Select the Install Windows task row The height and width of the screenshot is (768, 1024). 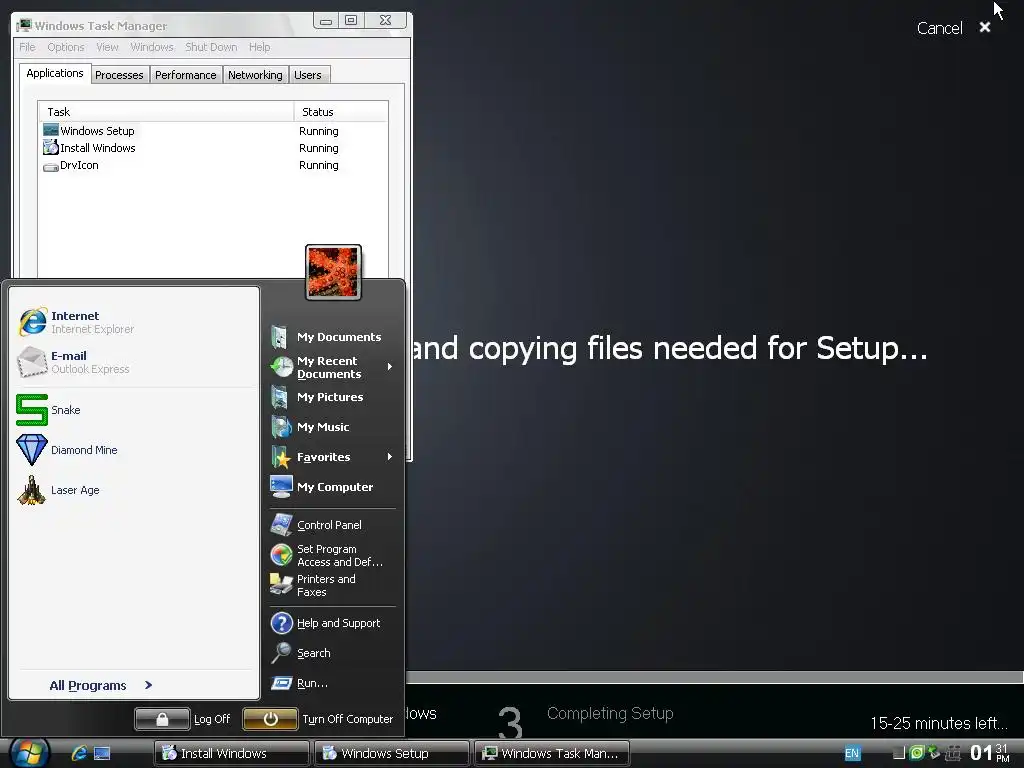213,148
